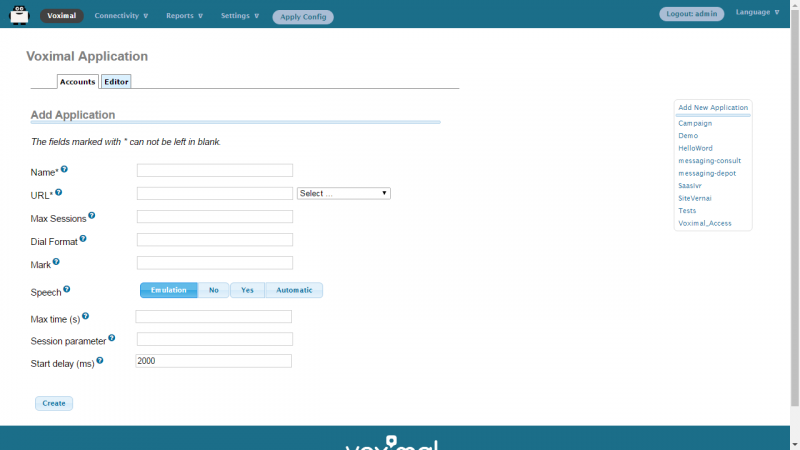Select No speech option
800x450 pixels.
[213, 290]
